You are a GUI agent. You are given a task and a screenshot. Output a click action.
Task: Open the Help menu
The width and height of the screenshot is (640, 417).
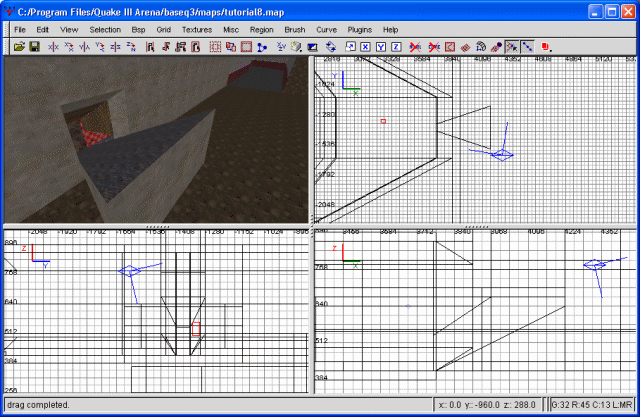pos(390,30)
